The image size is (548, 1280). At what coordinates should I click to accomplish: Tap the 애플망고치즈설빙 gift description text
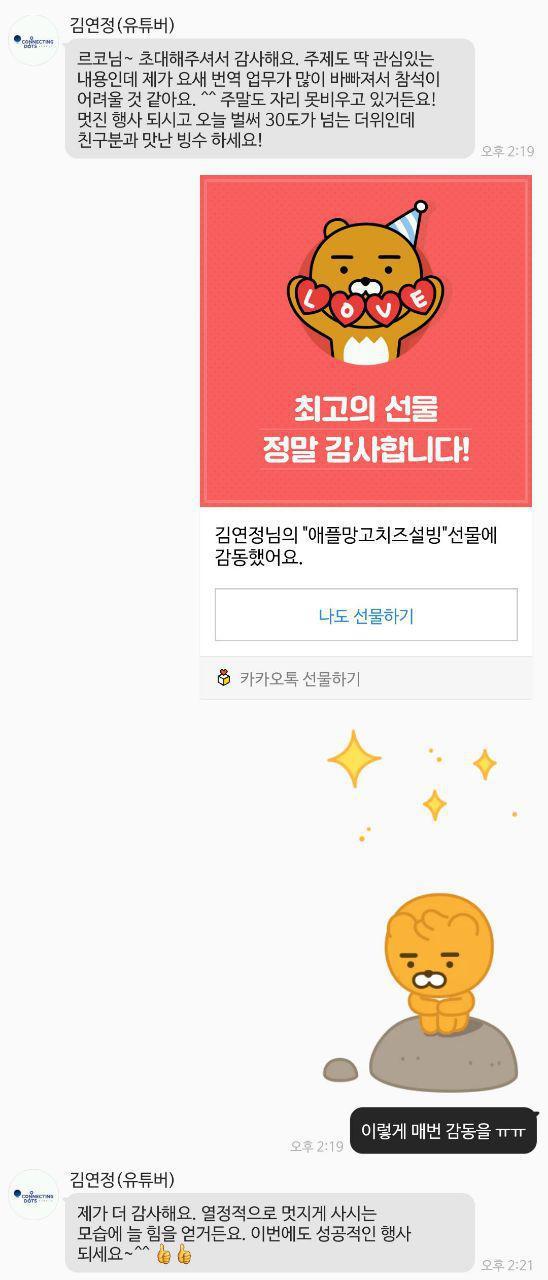click(356, 546)
